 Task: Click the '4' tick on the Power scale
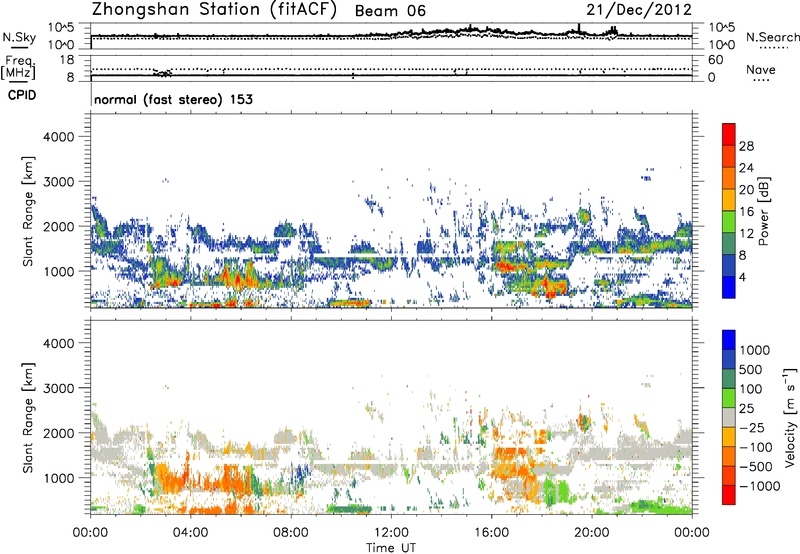tap(743, 277)
